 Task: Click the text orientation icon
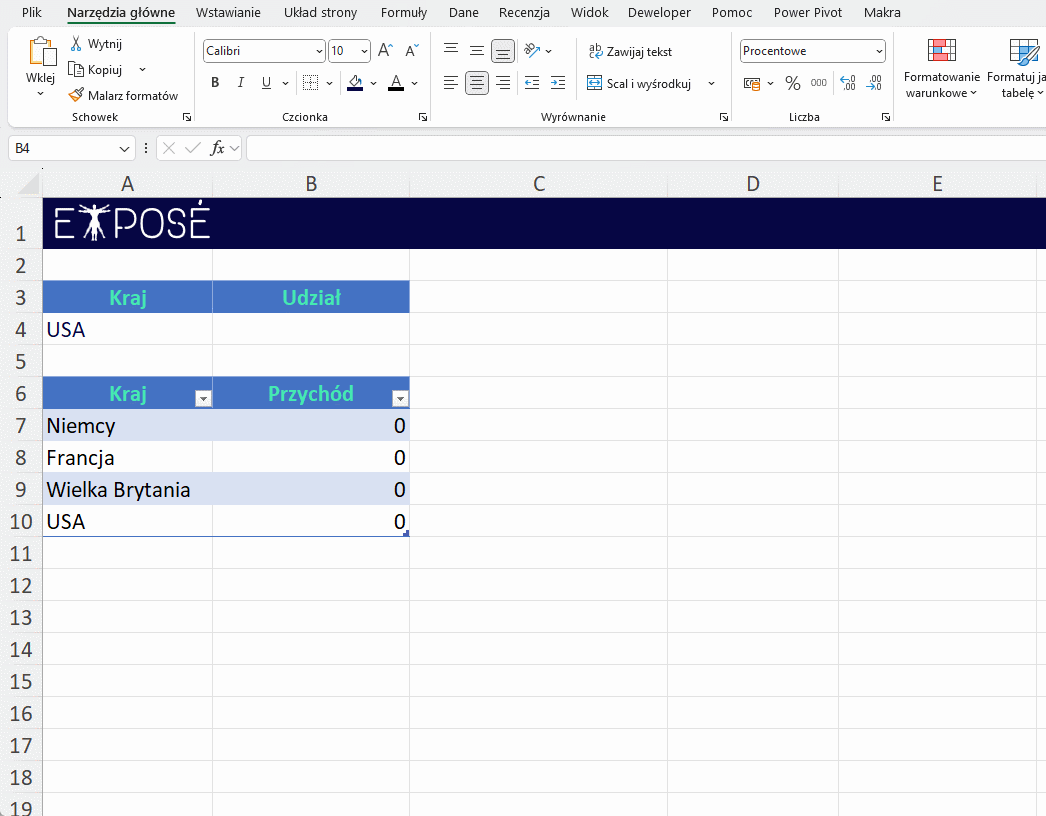point(532,51)
